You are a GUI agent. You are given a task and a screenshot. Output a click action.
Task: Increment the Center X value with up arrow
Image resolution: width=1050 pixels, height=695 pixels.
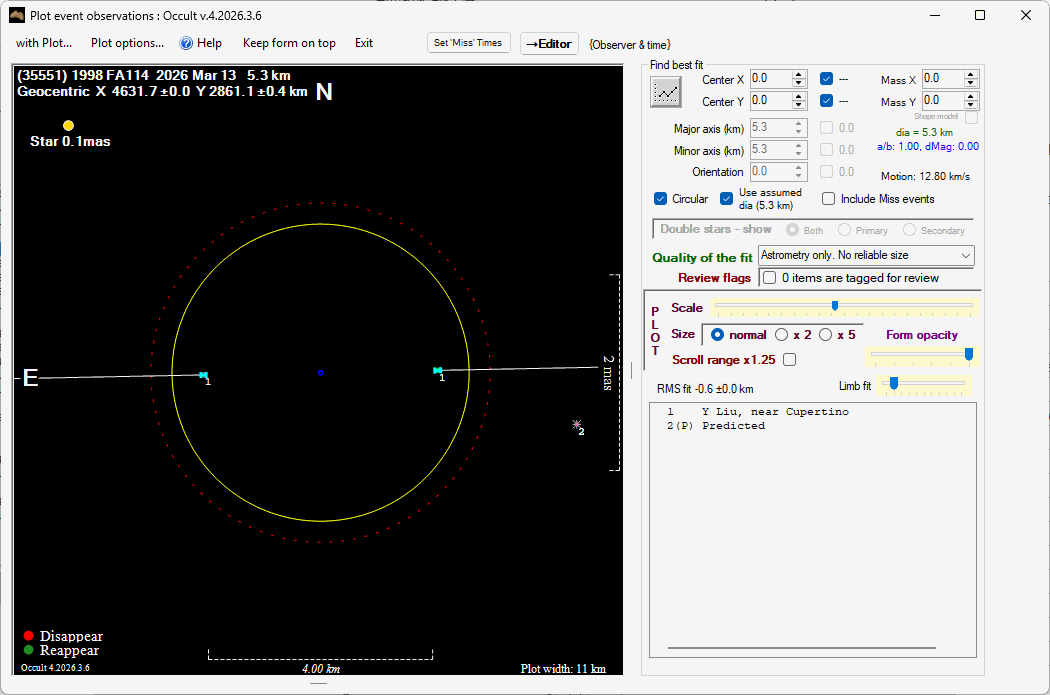798,75
